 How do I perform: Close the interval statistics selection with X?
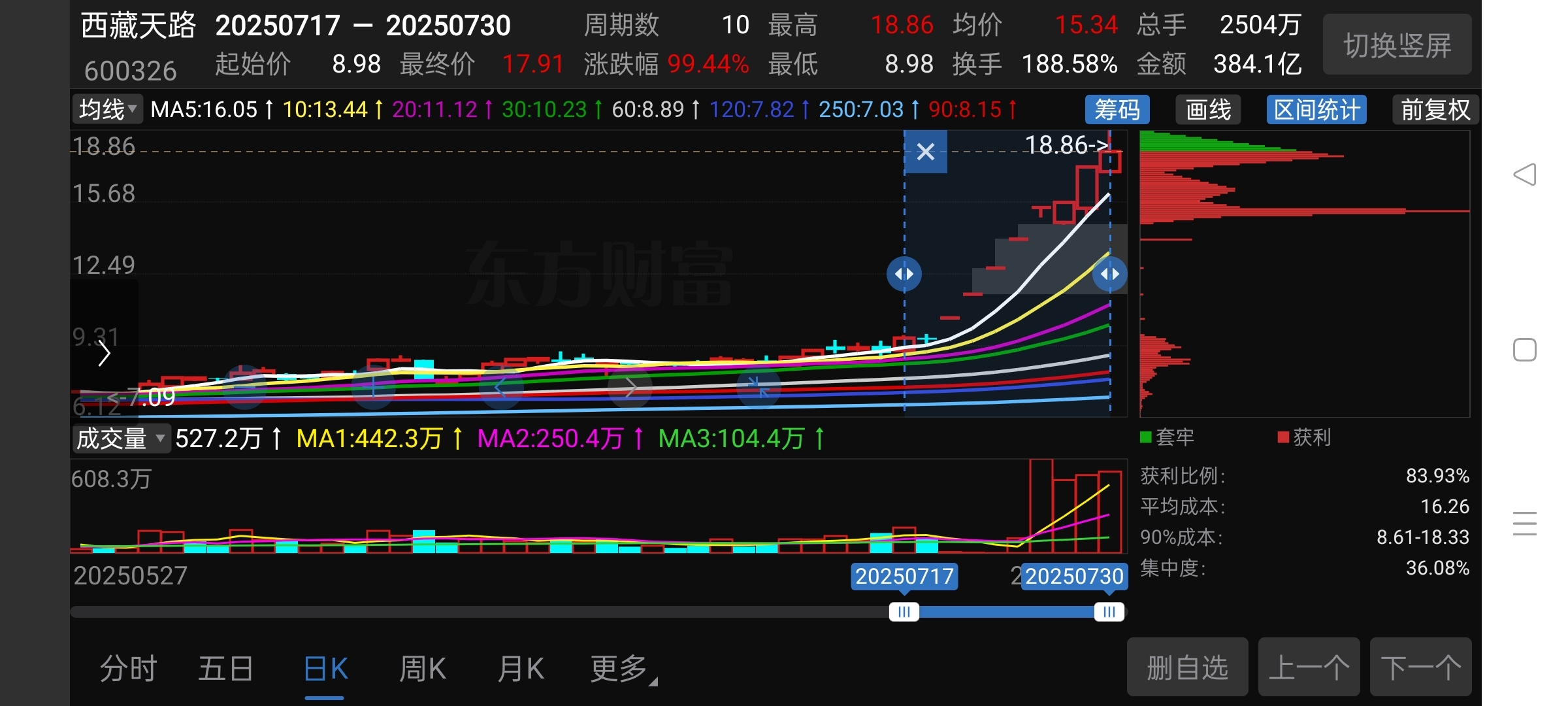(x=925, y=152)
